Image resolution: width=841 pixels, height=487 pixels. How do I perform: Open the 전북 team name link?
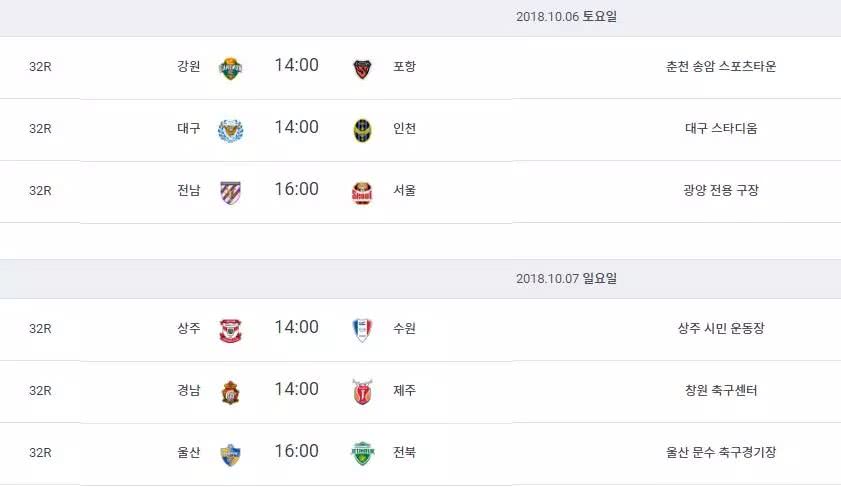pos(405,452)
